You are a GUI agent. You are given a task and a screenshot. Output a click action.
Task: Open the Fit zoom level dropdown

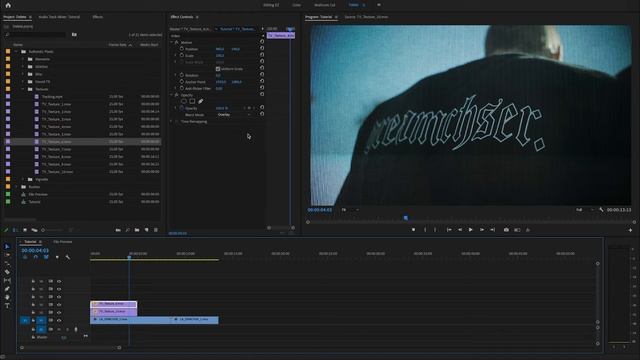[x=350, y=210]
